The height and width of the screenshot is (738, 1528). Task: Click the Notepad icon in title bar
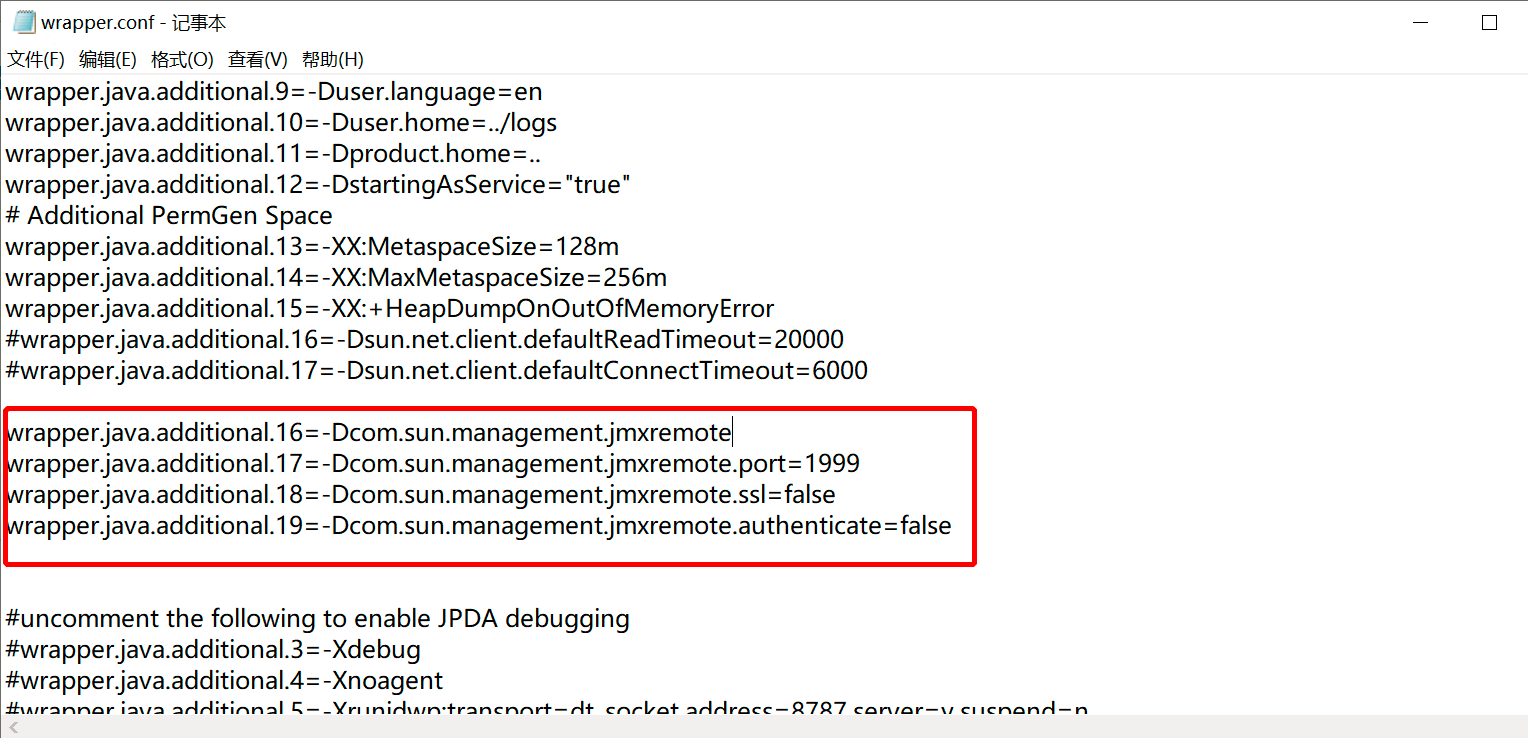[x=24, y=22]
